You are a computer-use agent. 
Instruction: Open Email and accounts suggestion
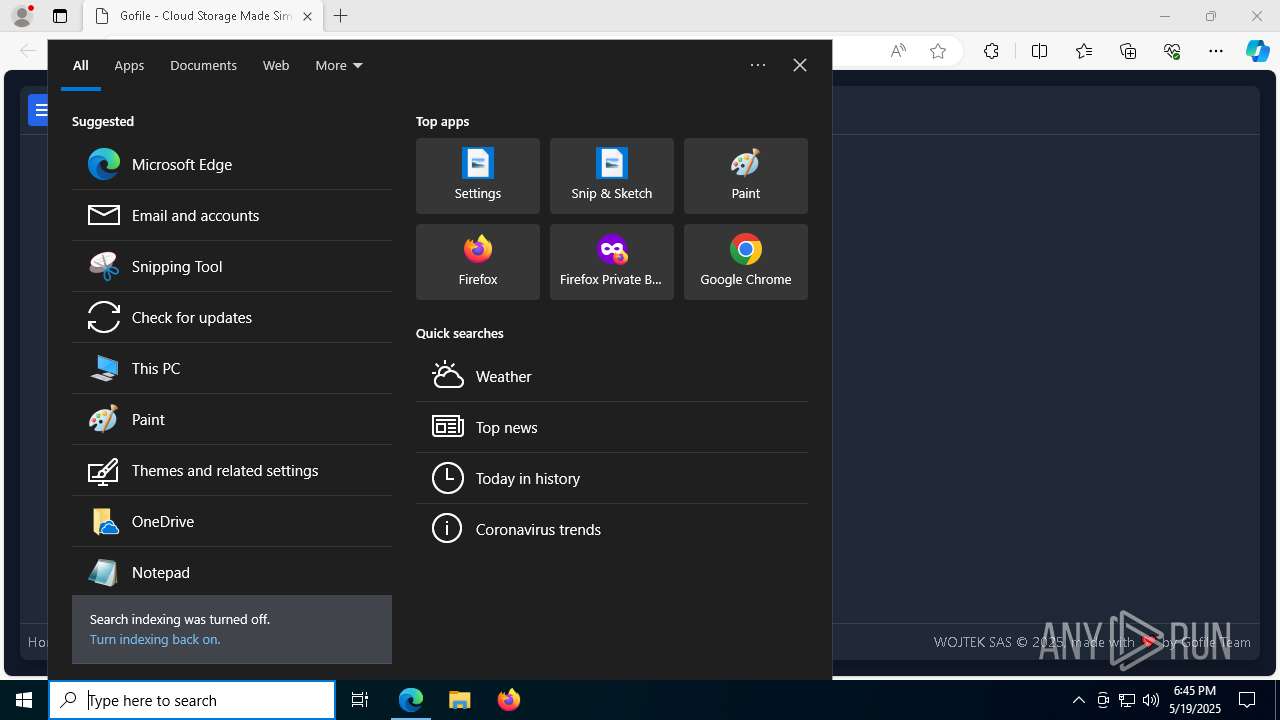(232, 215)
